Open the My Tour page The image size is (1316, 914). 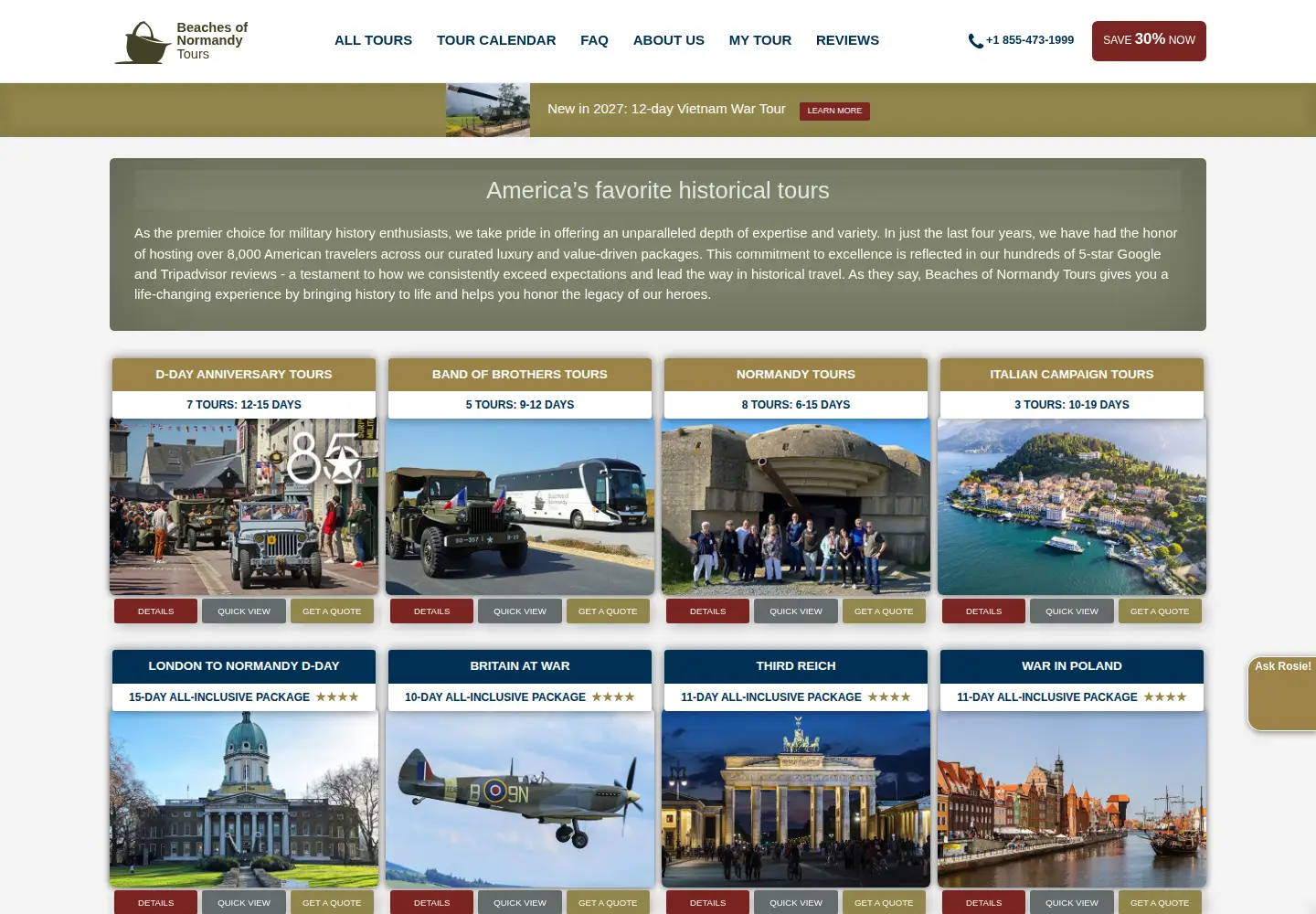[760, 40]
